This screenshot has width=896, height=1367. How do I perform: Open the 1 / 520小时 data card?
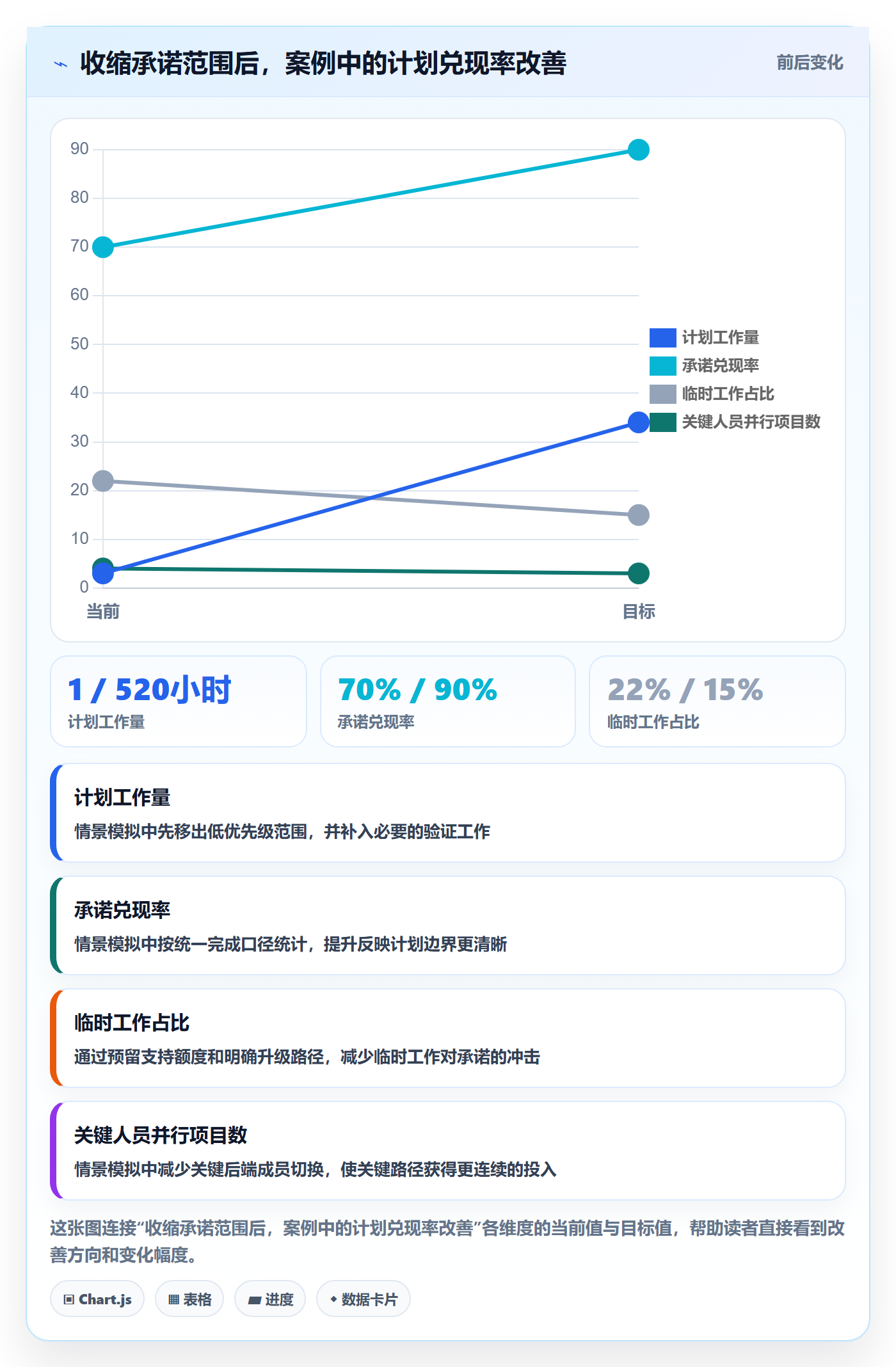179,701
